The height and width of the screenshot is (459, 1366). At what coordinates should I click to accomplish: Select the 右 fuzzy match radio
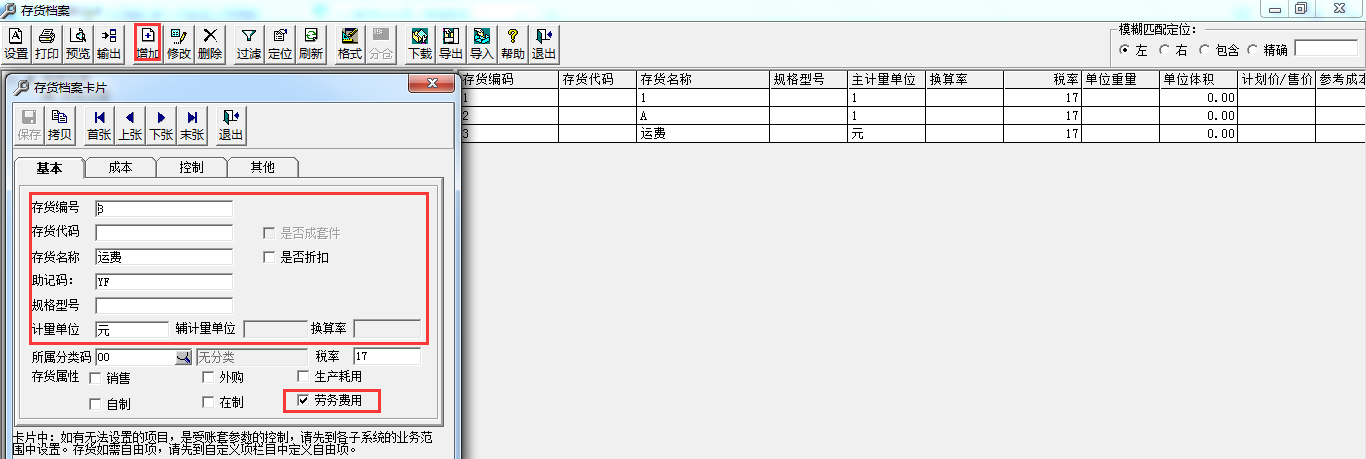point(1164,49)
